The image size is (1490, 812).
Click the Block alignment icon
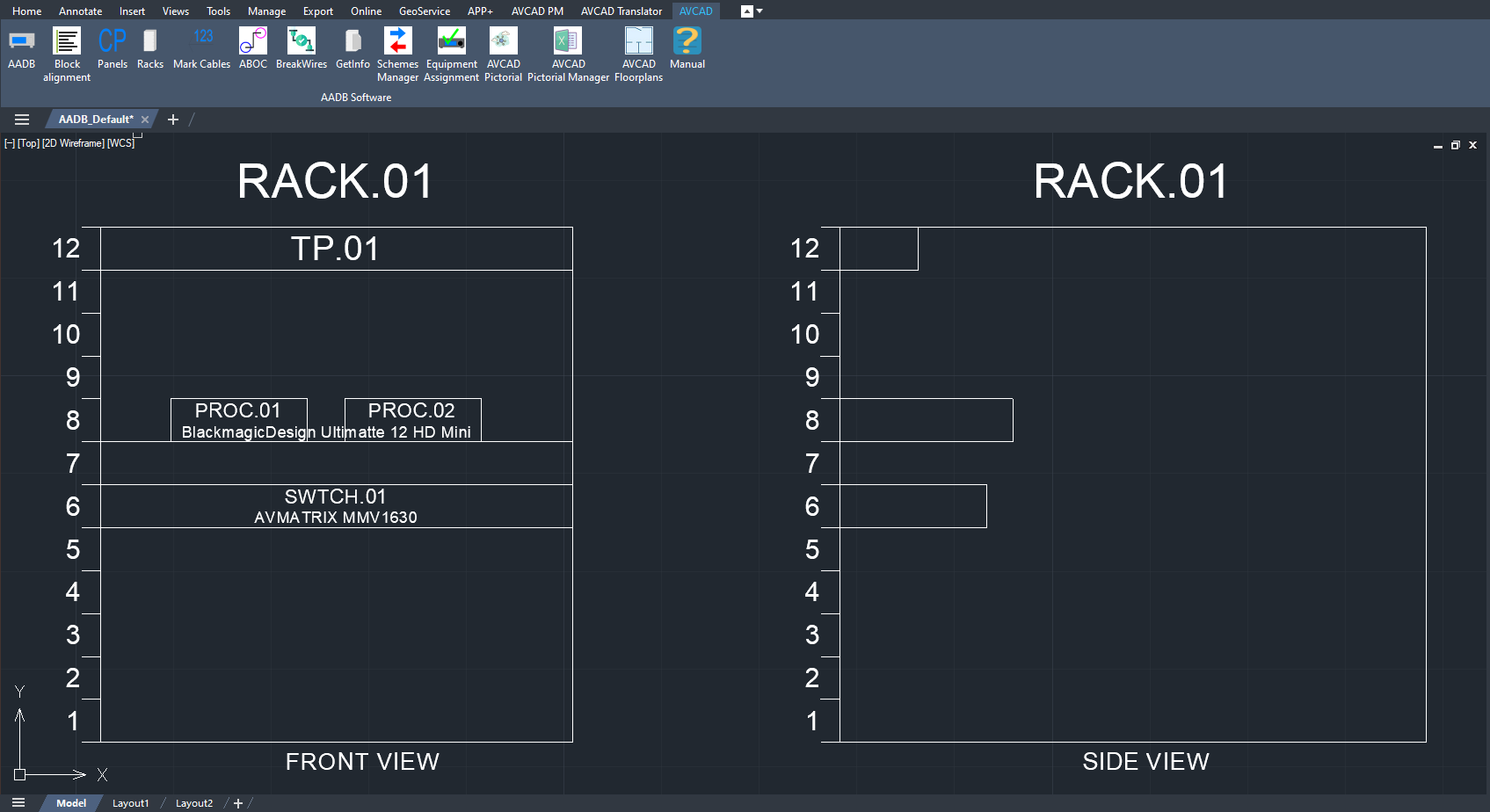click(67, 40)
